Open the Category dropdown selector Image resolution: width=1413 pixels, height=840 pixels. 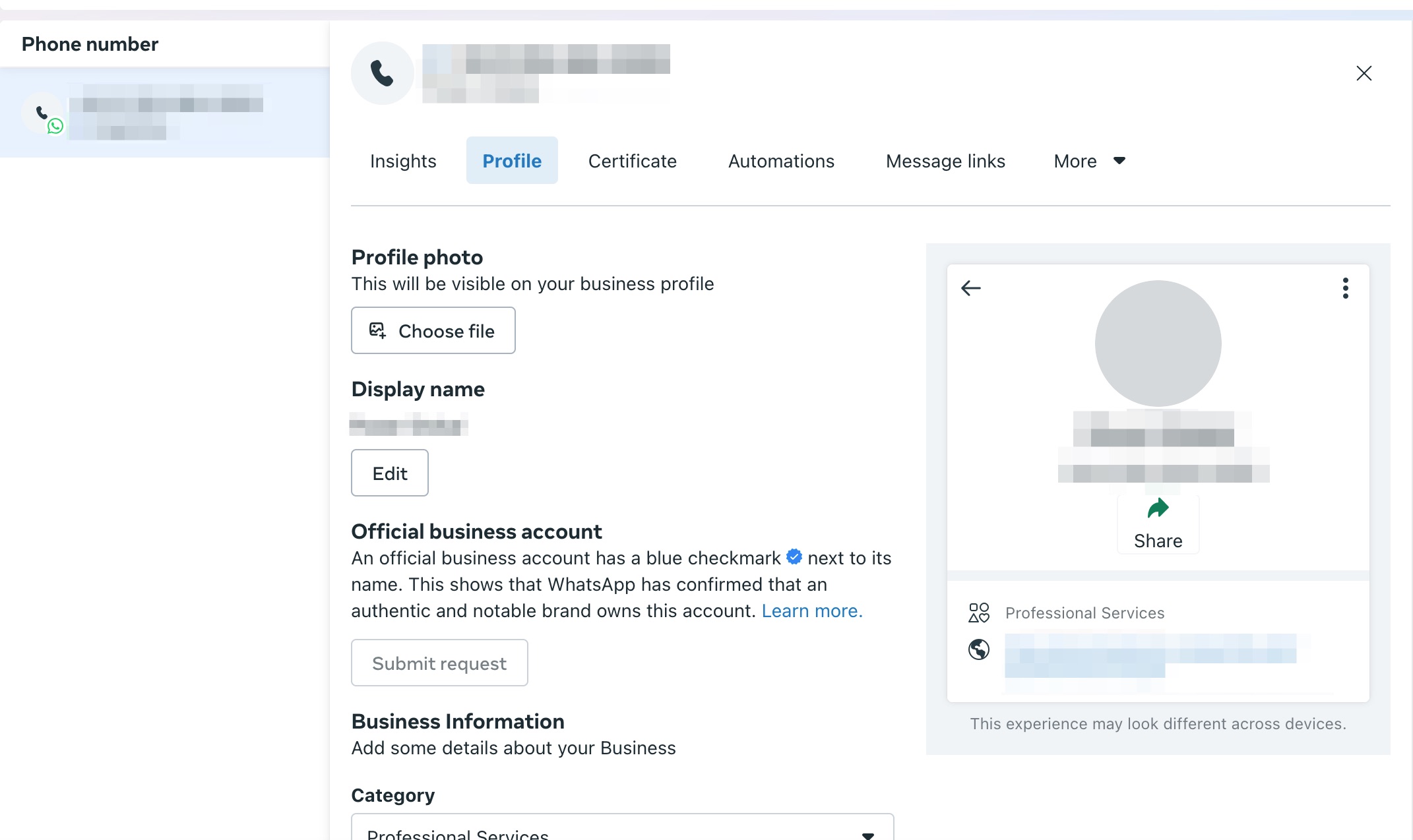pos(623,827)
